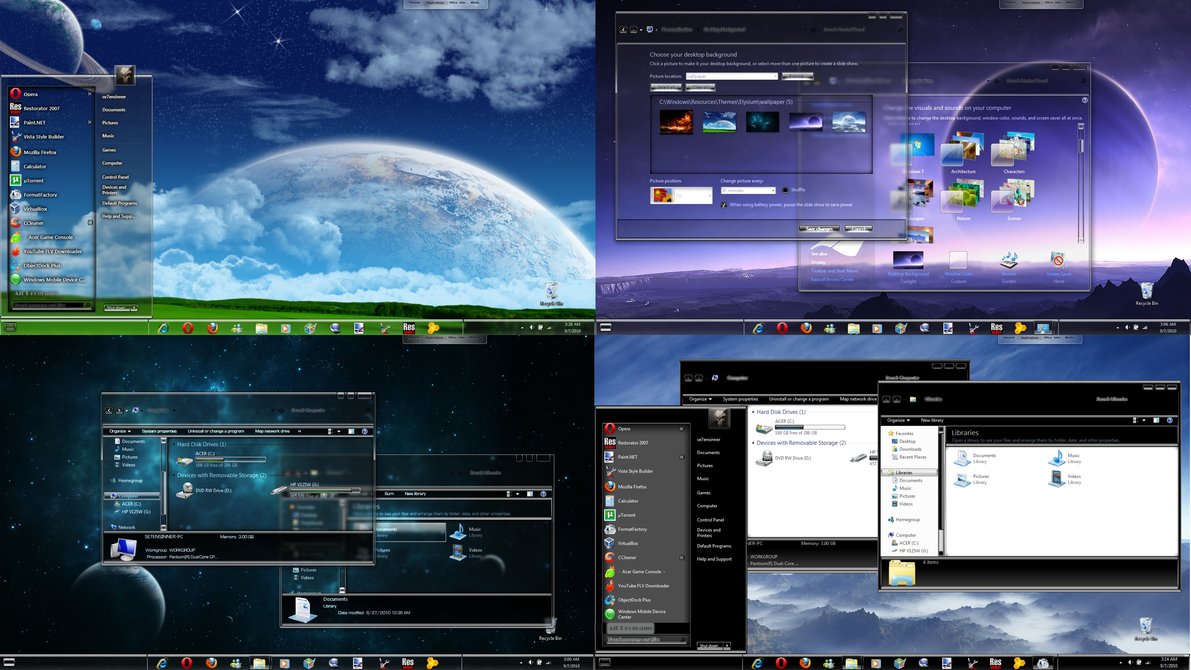Click New library in white Libraries window
The width and height of the screenshot is (1191, 670).
click(x=931, y=420)
